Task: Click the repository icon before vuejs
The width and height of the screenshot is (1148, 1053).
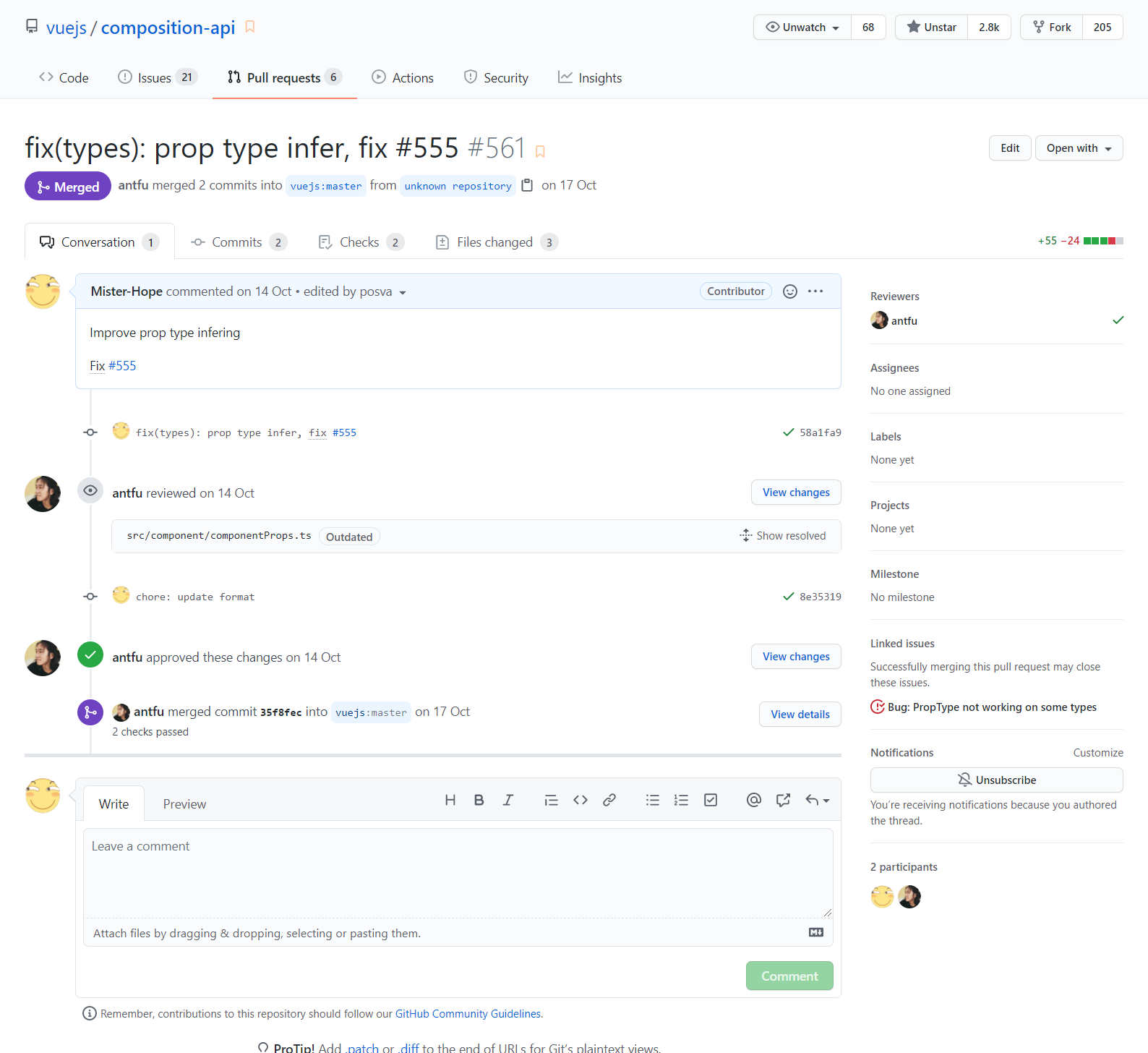Action: 32,27
